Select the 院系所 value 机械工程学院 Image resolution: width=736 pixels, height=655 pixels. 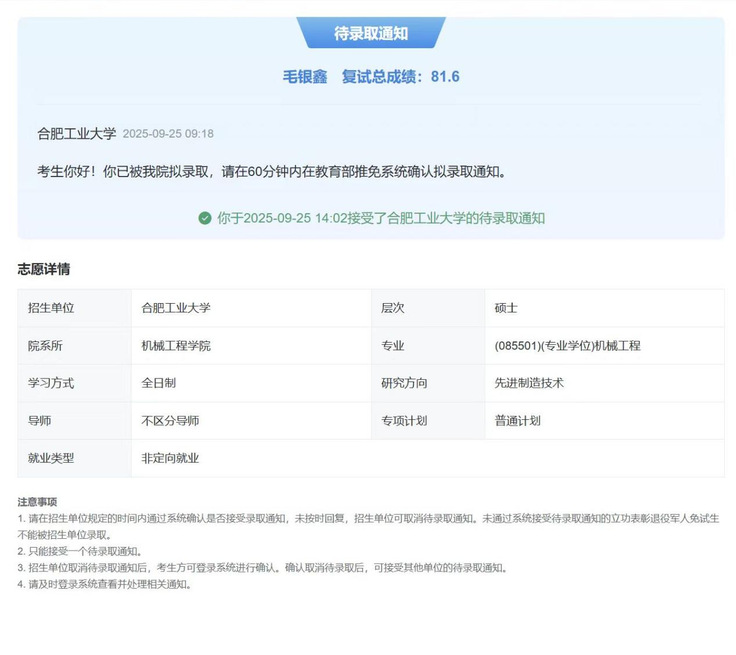[x=176, y=346]
